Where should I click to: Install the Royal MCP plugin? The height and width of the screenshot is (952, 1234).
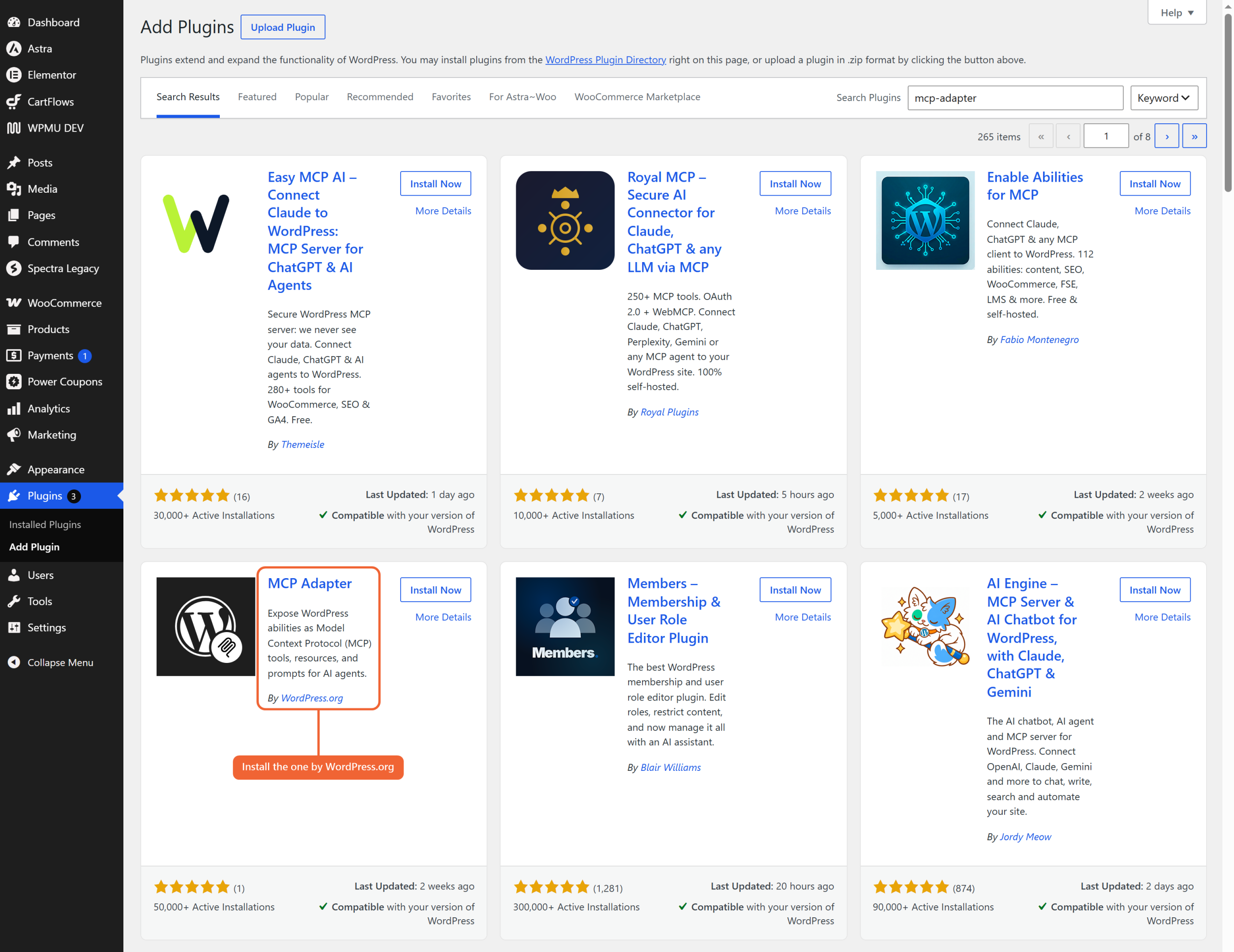(x=795, y=184)
